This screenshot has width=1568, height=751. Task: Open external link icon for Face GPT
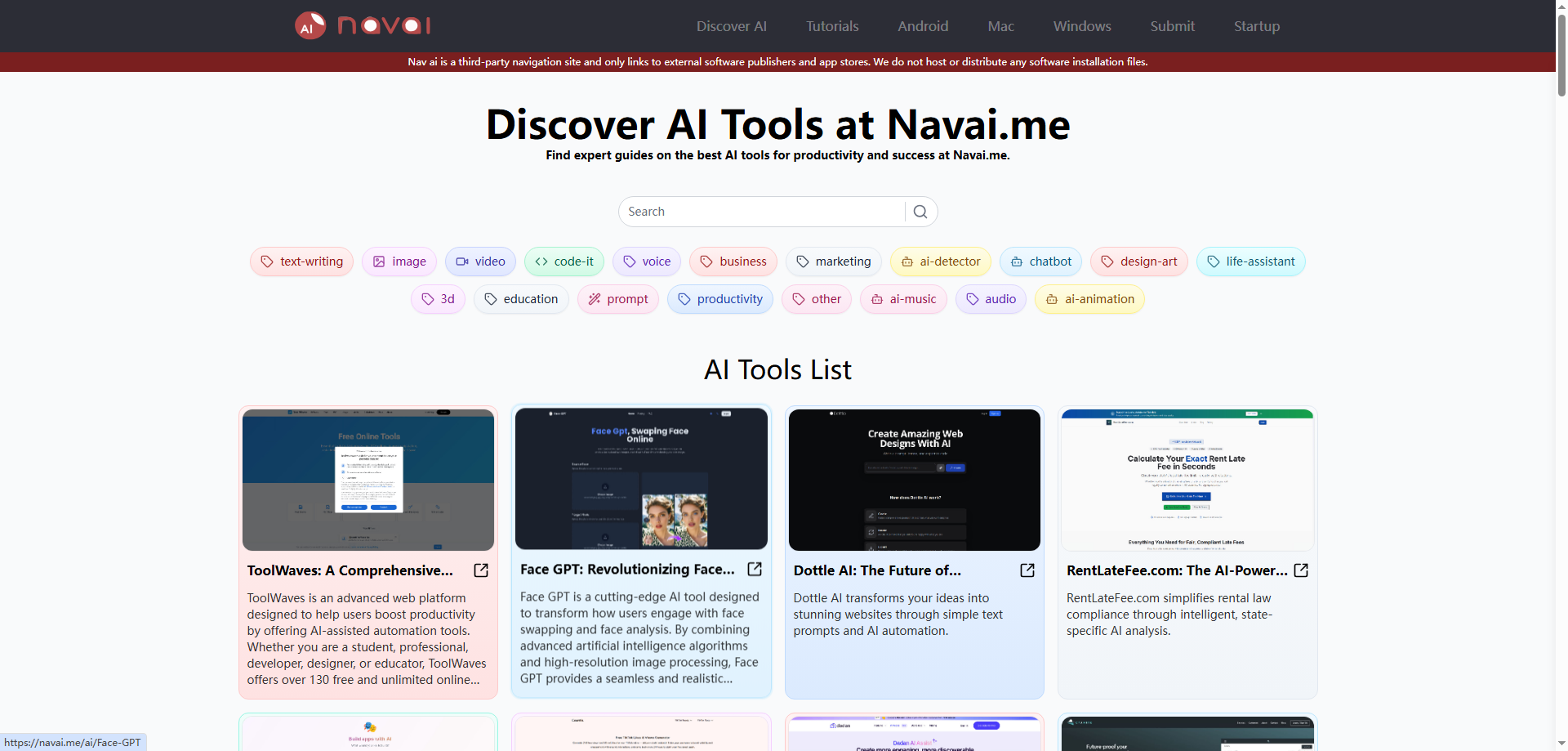755,569
